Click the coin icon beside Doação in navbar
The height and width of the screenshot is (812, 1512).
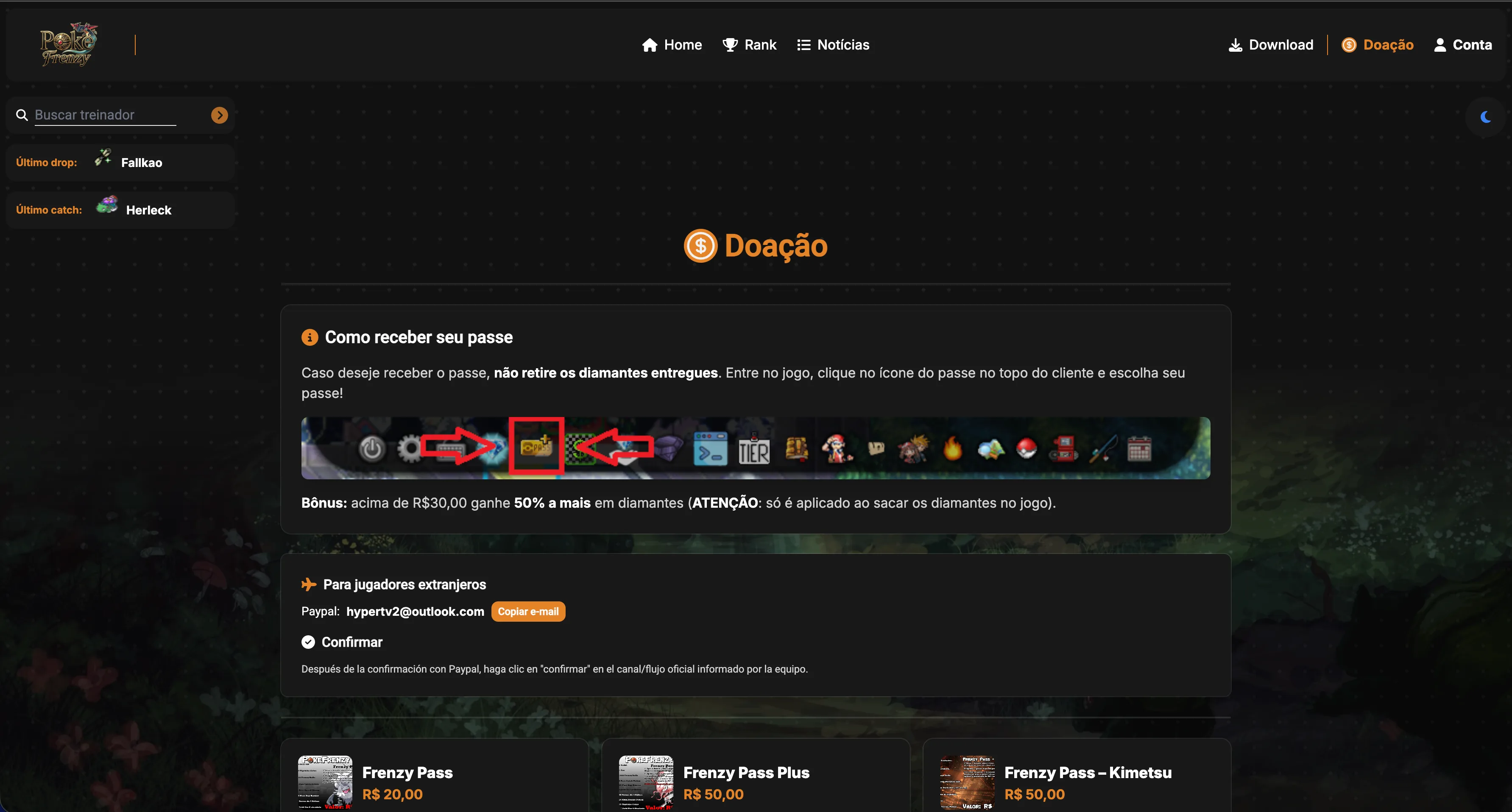1349,45
